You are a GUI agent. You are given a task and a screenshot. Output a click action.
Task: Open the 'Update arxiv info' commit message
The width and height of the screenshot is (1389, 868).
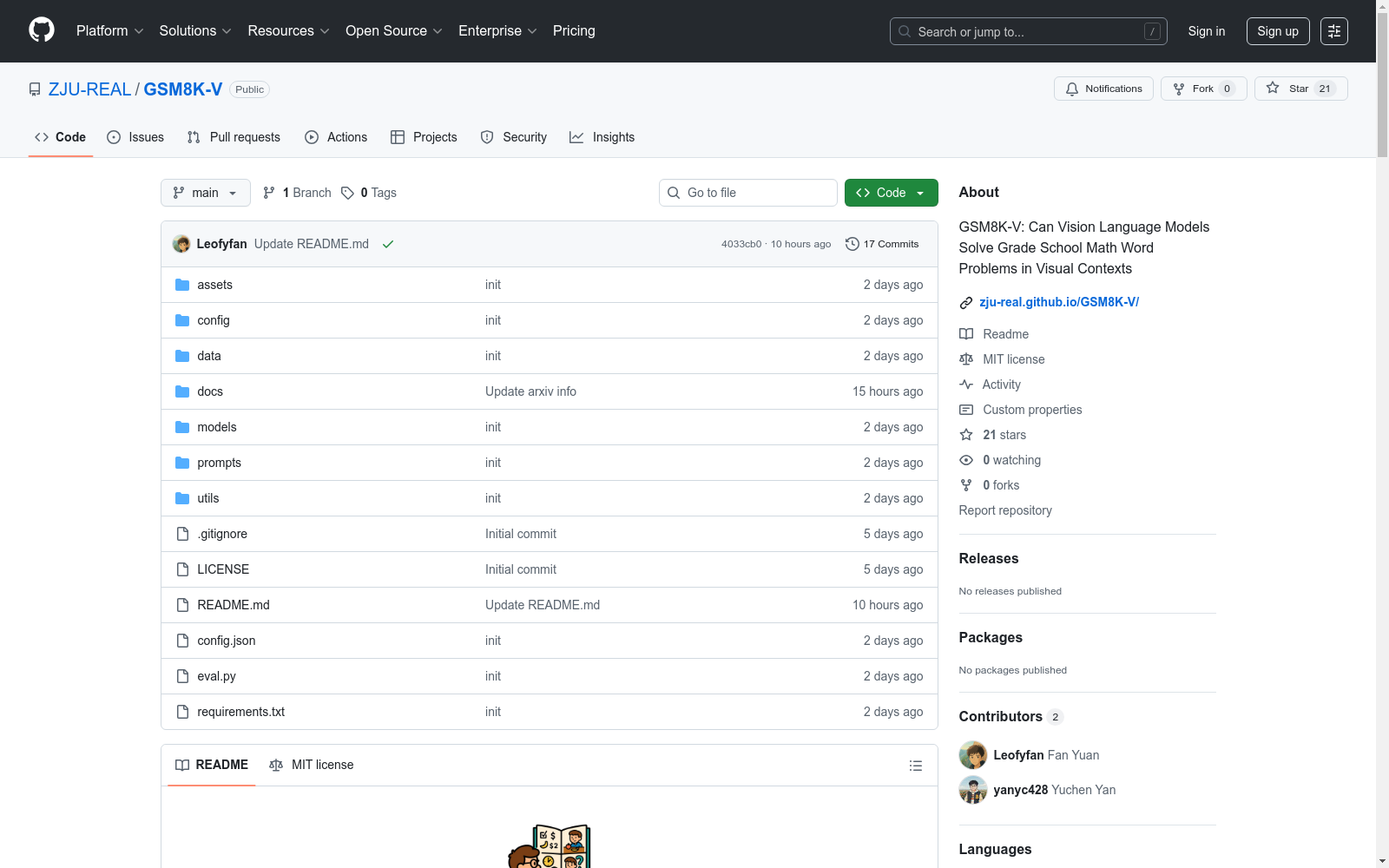point(530,391)
